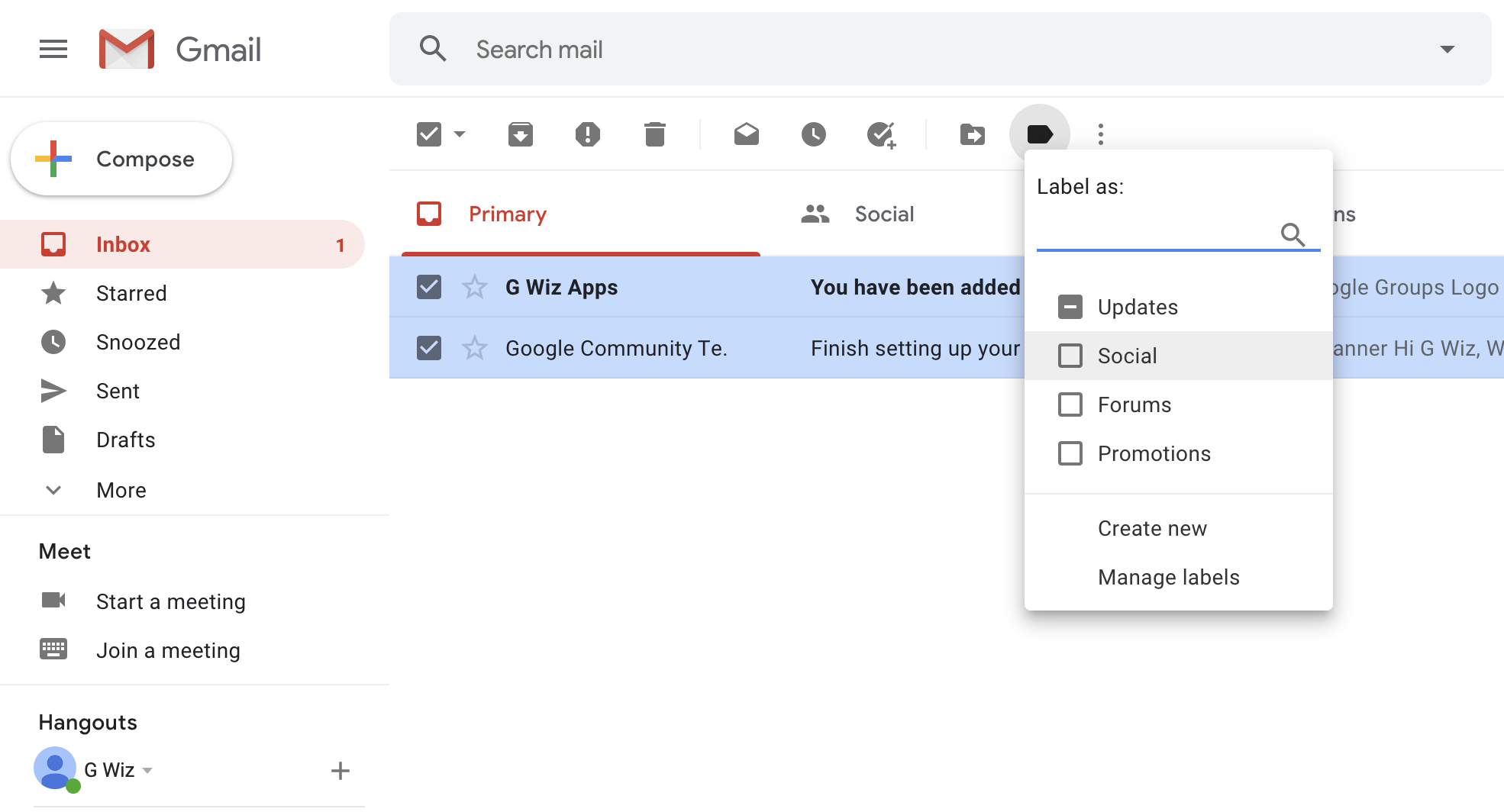Click the search magnifier icon
The width and height of the screenshot is (1504, 812).
433,49
